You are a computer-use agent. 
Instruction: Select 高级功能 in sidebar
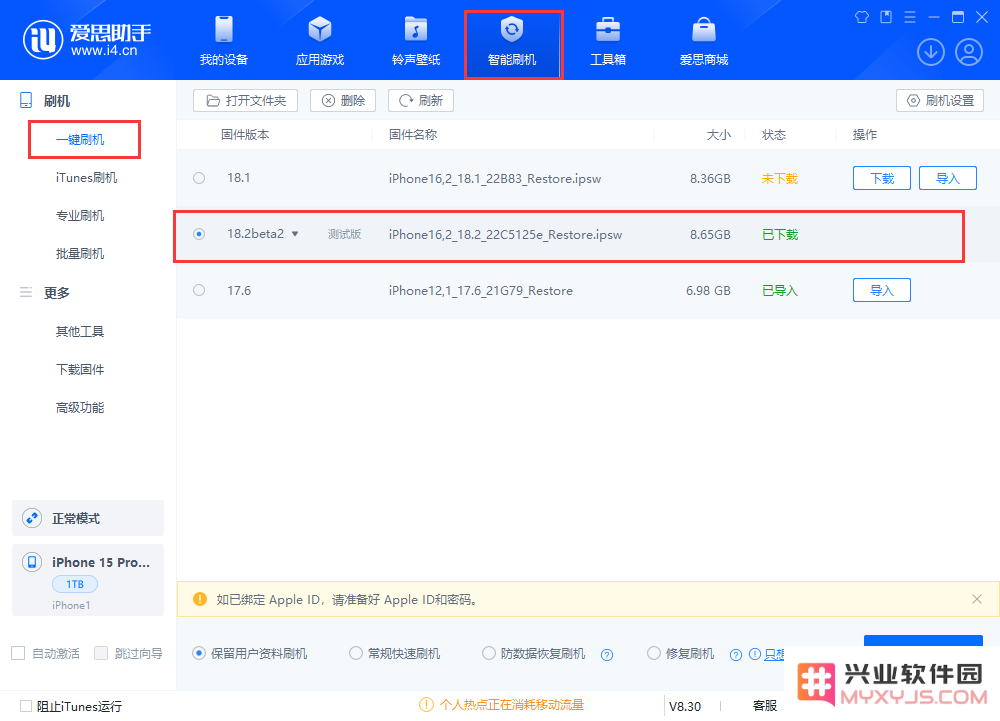pos(80,408)
